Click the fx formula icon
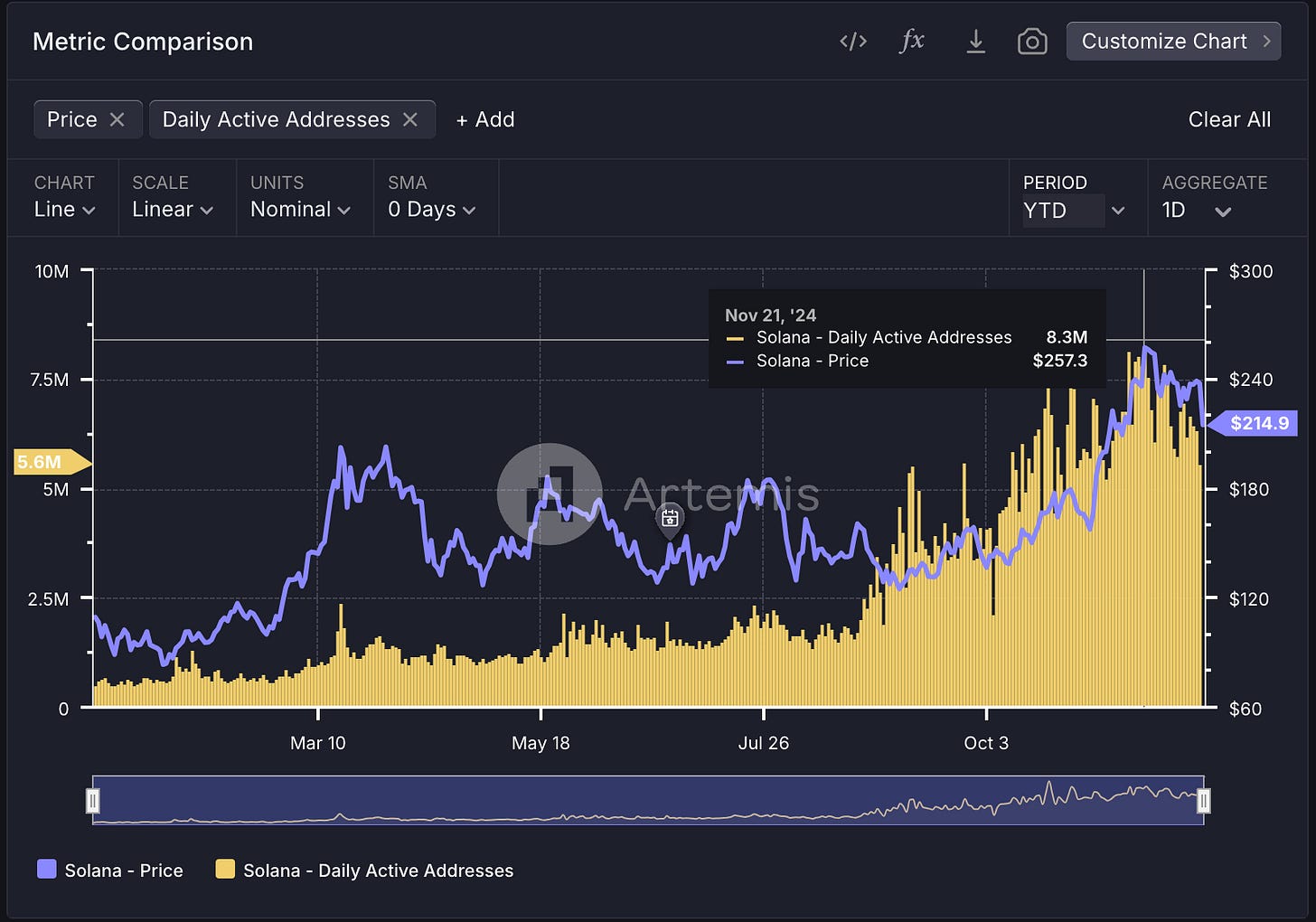The height and width of the screenshot is (922, 1316). point(912,41)
